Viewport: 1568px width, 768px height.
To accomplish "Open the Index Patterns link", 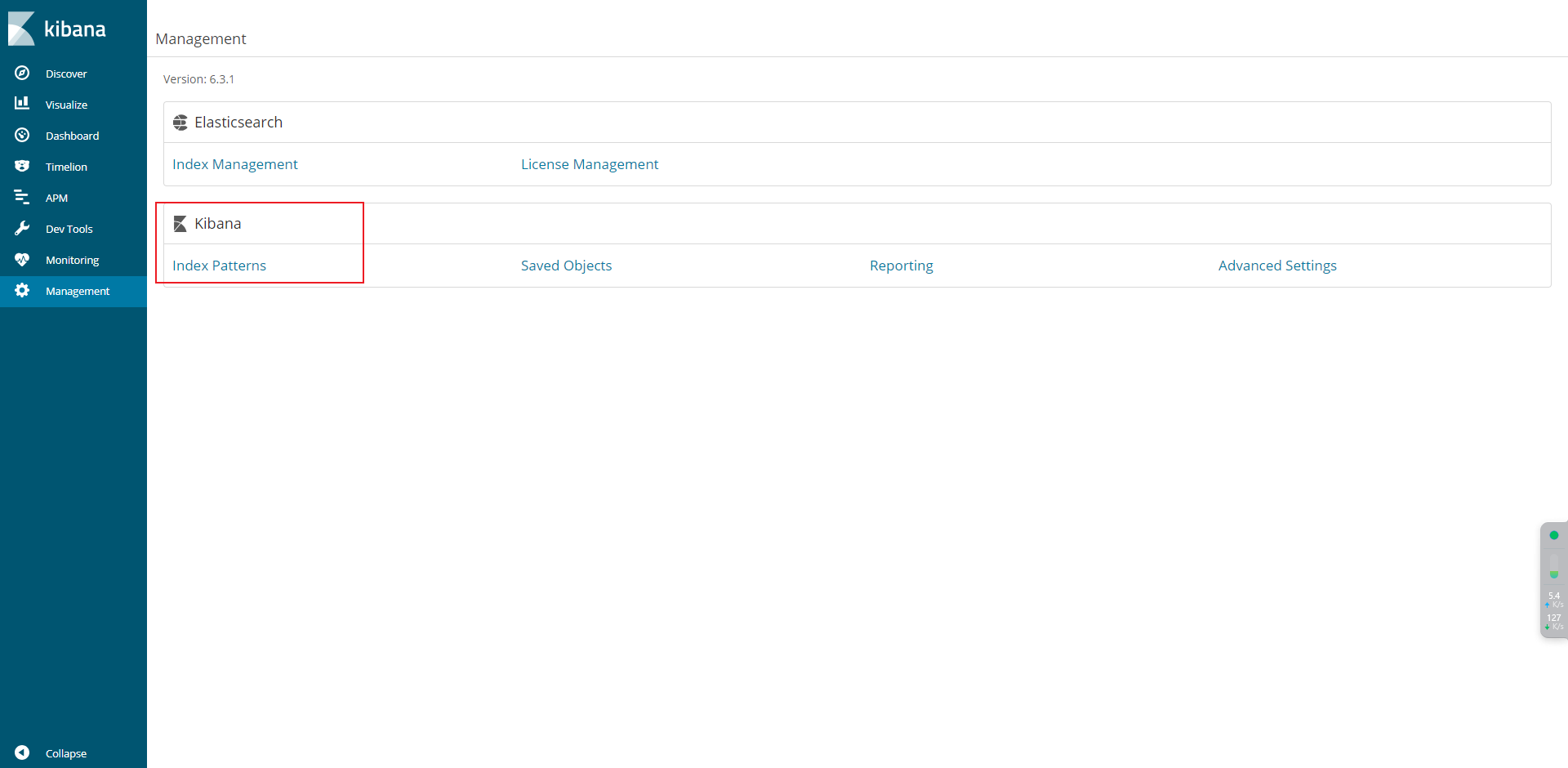I will [219, 266].
